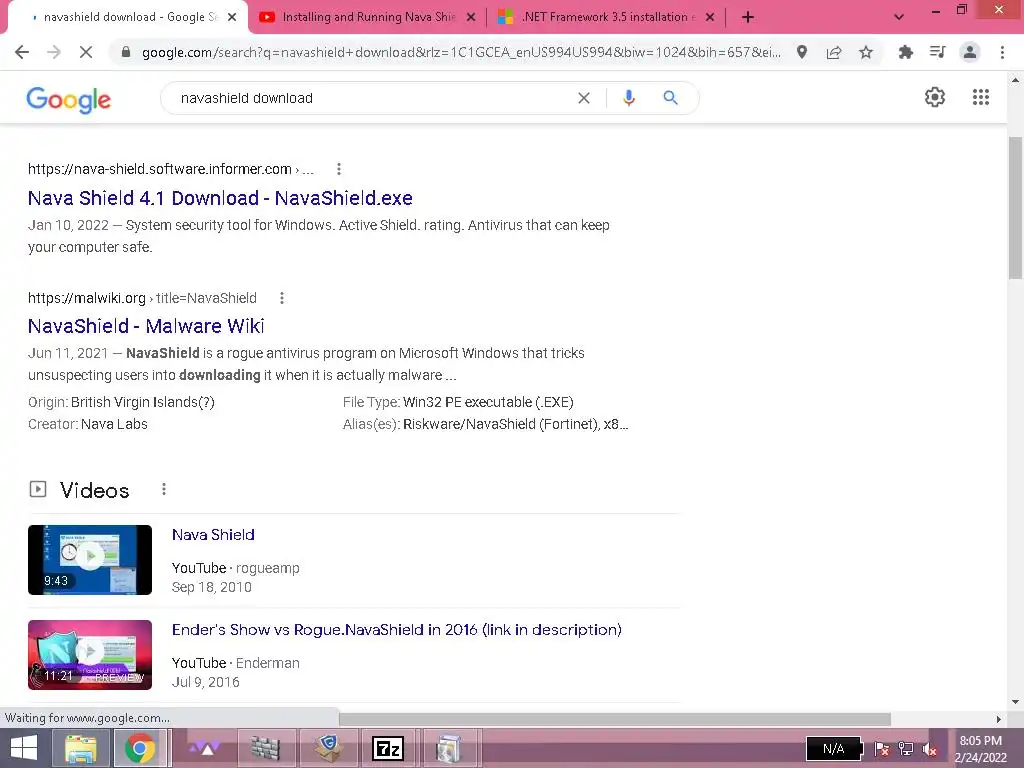Open the last taskbar application icon
This screenshot has width=1024, height=768.
tap(449, 748)
